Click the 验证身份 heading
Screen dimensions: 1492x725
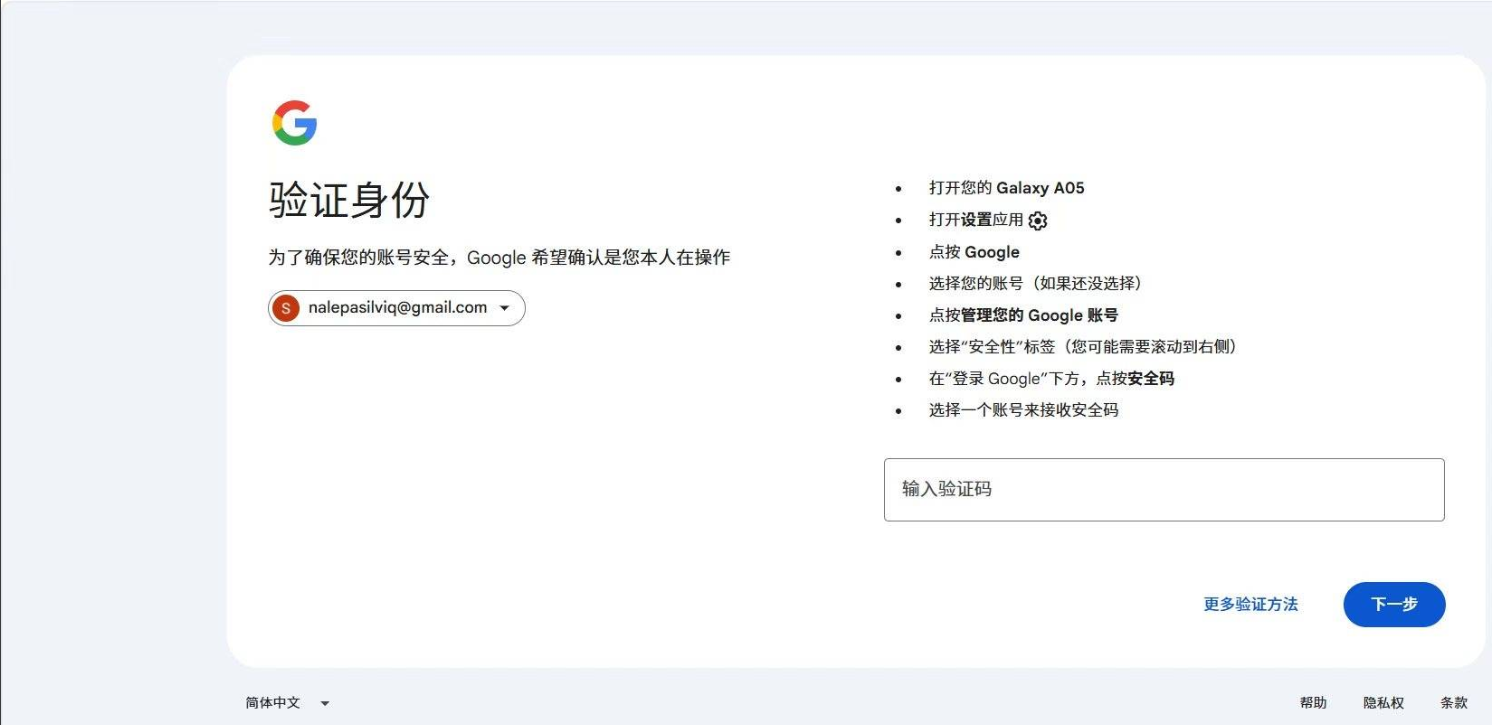349,200
